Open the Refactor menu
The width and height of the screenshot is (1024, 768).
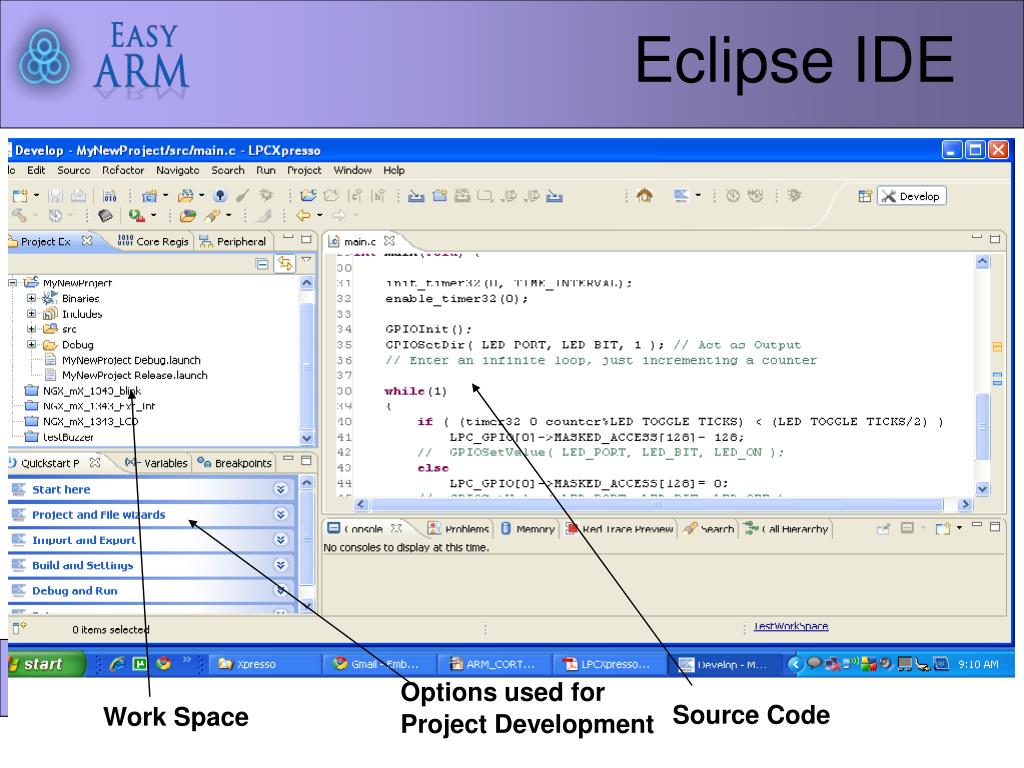point(123,170)
